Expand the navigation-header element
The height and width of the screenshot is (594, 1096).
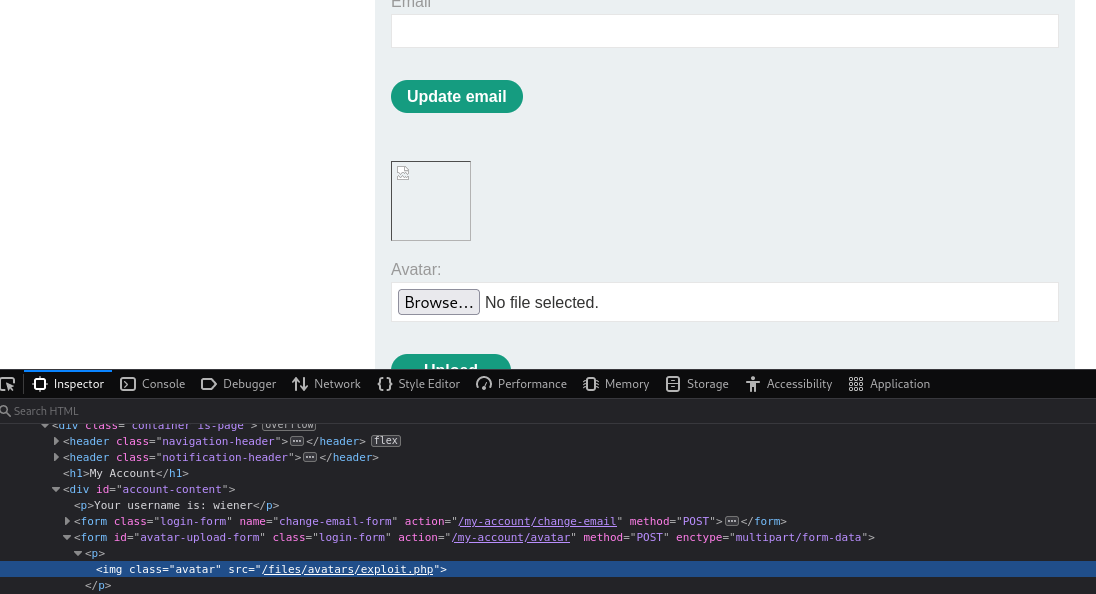(x=56, y=441)
